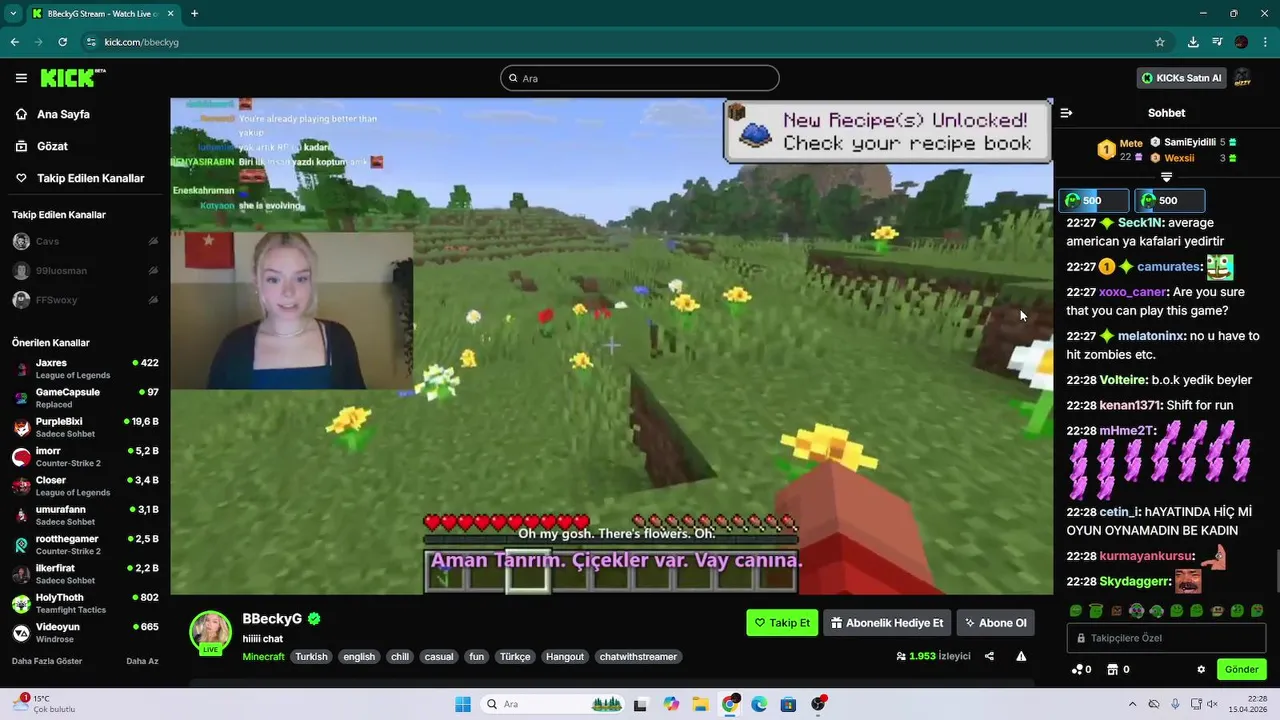Open followed channel 99luosman
1280x720 pixels.
pos(85,271)
